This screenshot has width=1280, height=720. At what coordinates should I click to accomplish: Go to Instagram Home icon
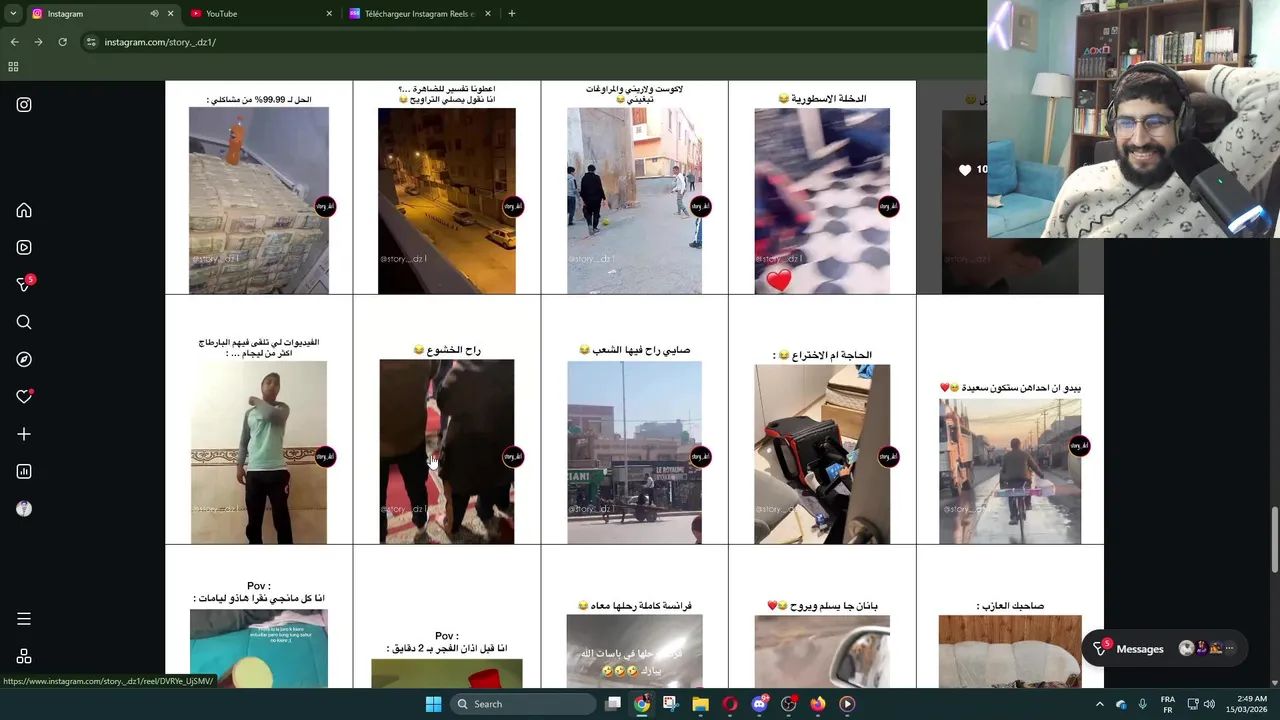click(24, 211)
